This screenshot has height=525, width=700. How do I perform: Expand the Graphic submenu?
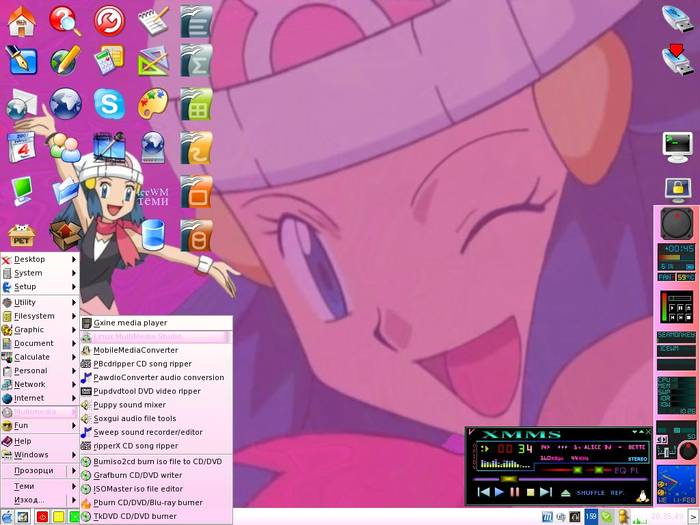[x=40, y=329]
